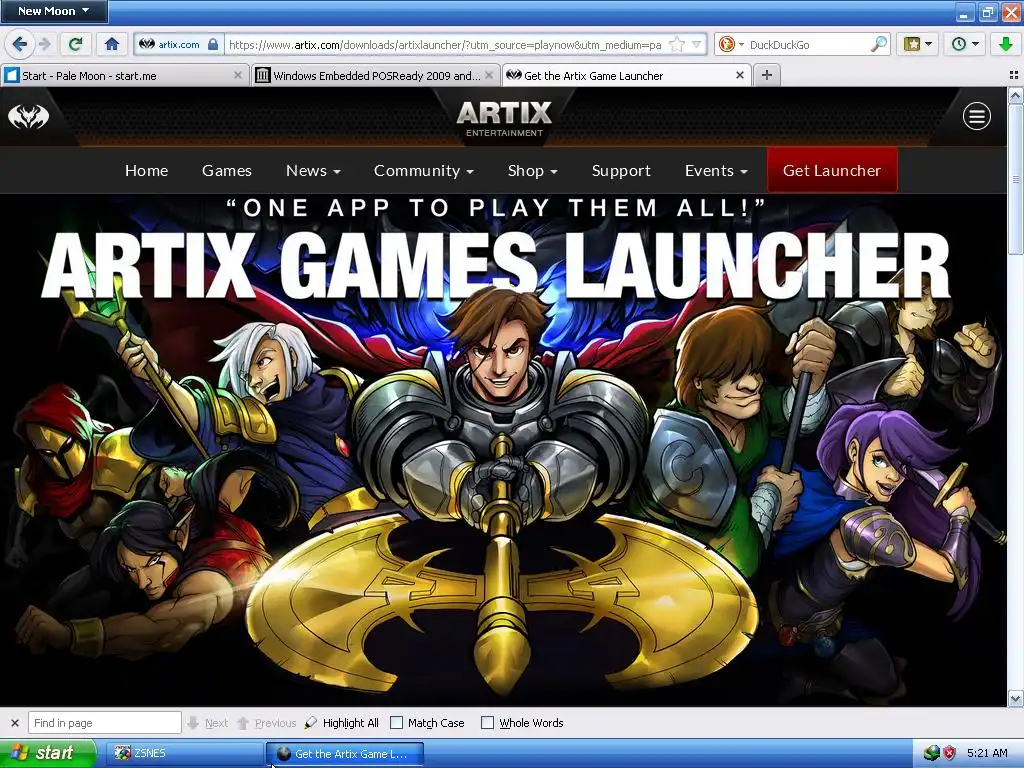Click the red security shield tray icon

pyautogui.click(x=949, y=753)
